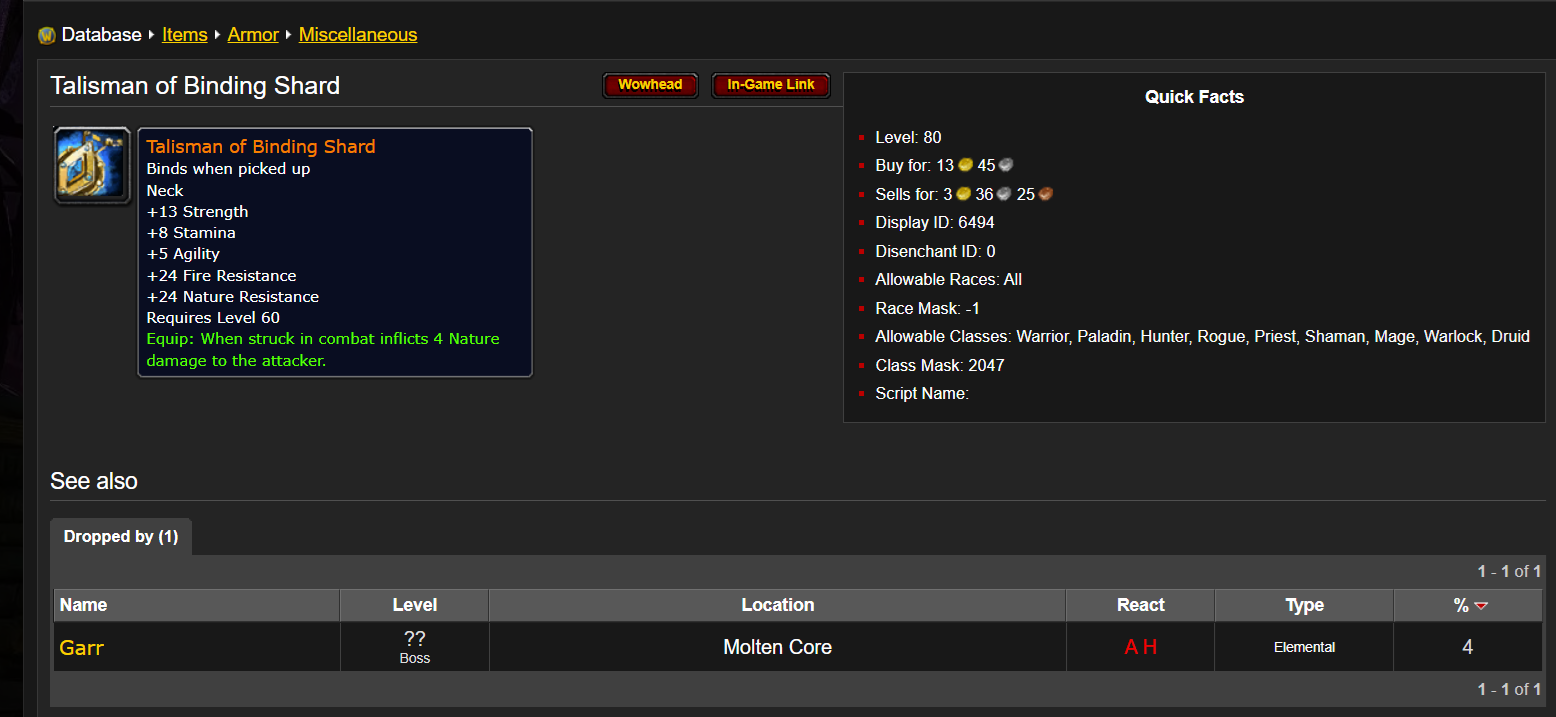
Task: Toggle sort on the % column header
Action: 1468,605
